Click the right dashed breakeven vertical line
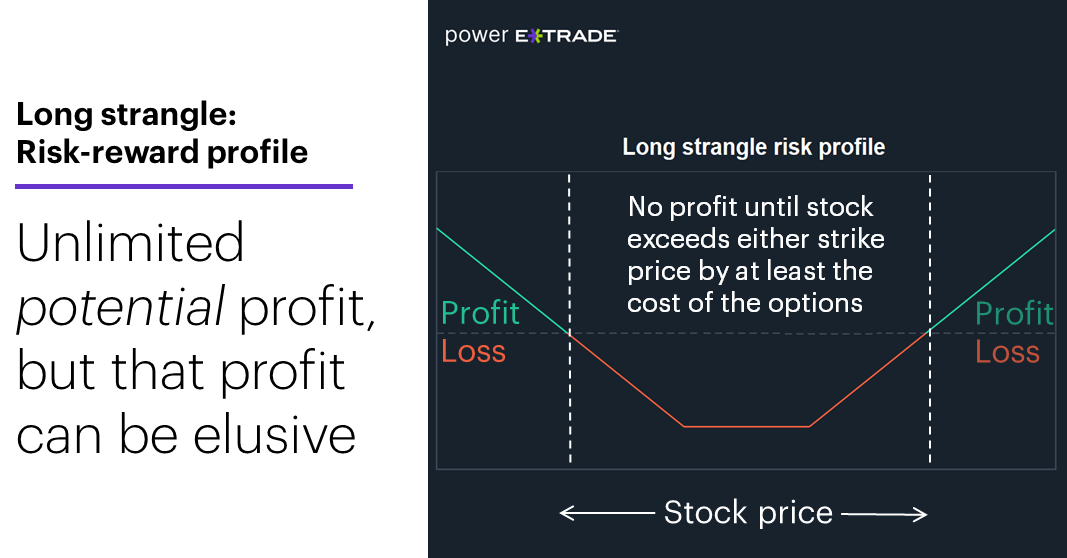The image size is (1067, 558). (930, 320)
